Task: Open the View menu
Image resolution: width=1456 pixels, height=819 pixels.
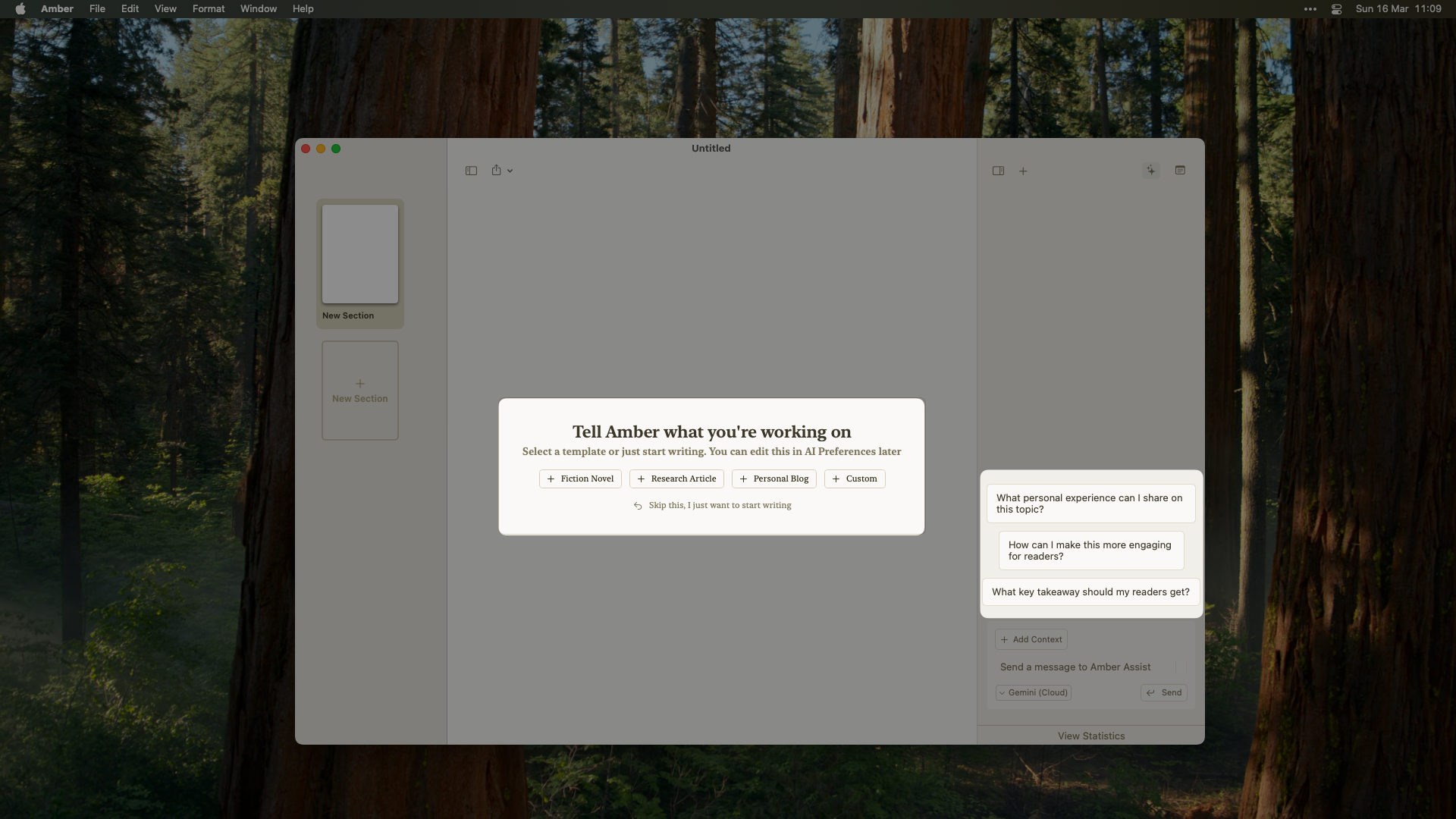Action: [165, 9]
